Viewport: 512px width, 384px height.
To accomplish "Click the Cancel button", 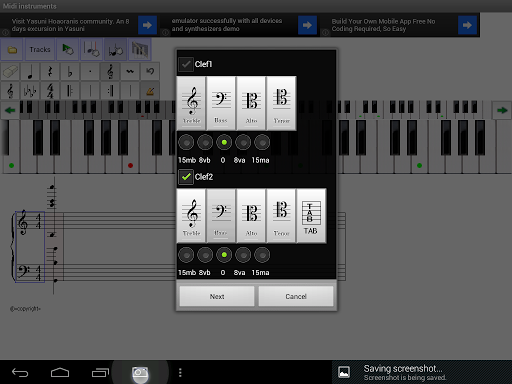I will [x=296, y=296].
